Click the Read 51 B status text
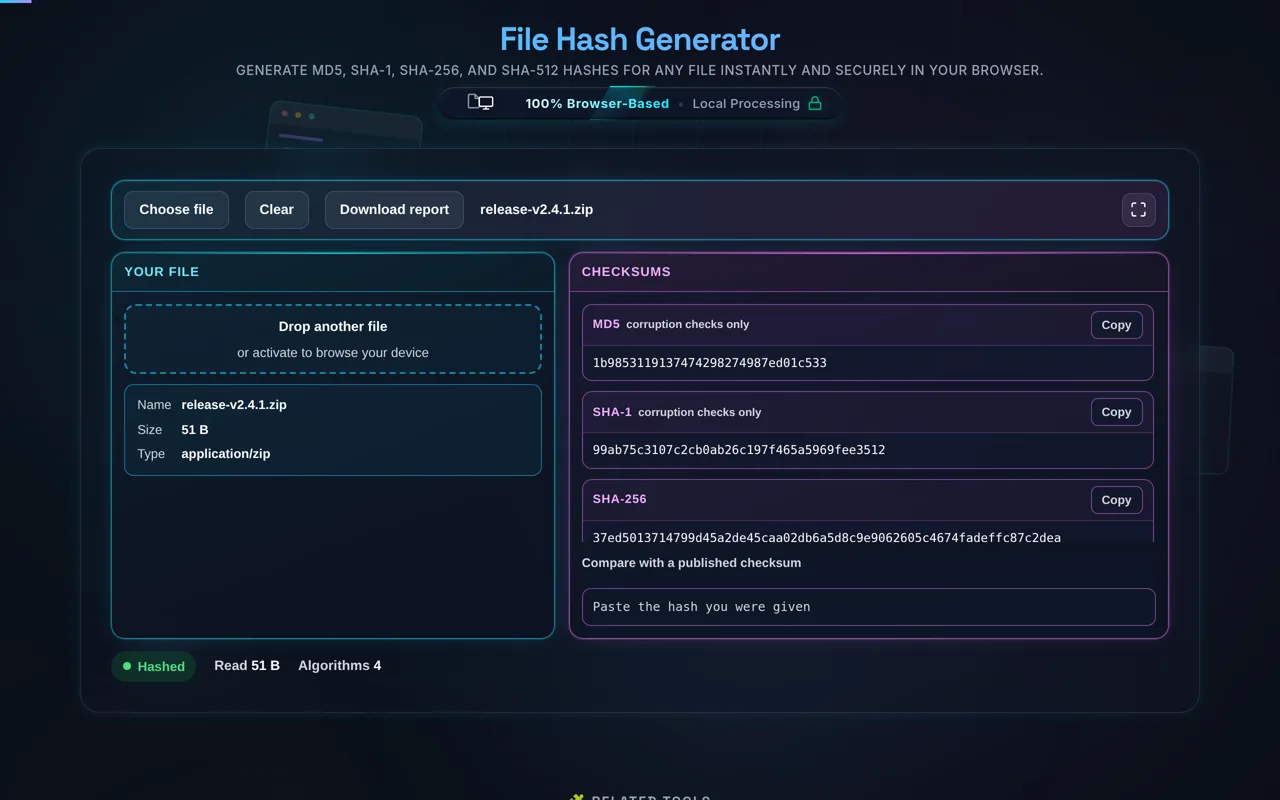The width and height of the screenshot is (1280, 800). 247,666
